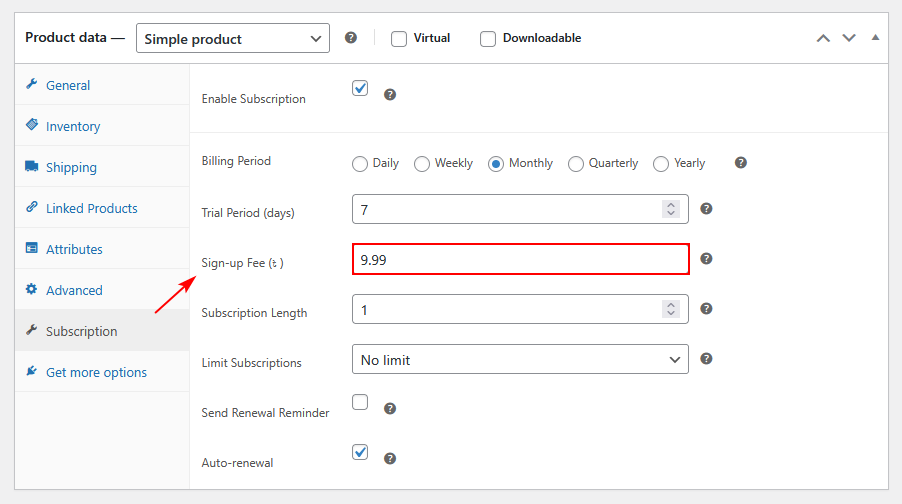
Task: Click the Billing Period label
Action: click(236, 161)
